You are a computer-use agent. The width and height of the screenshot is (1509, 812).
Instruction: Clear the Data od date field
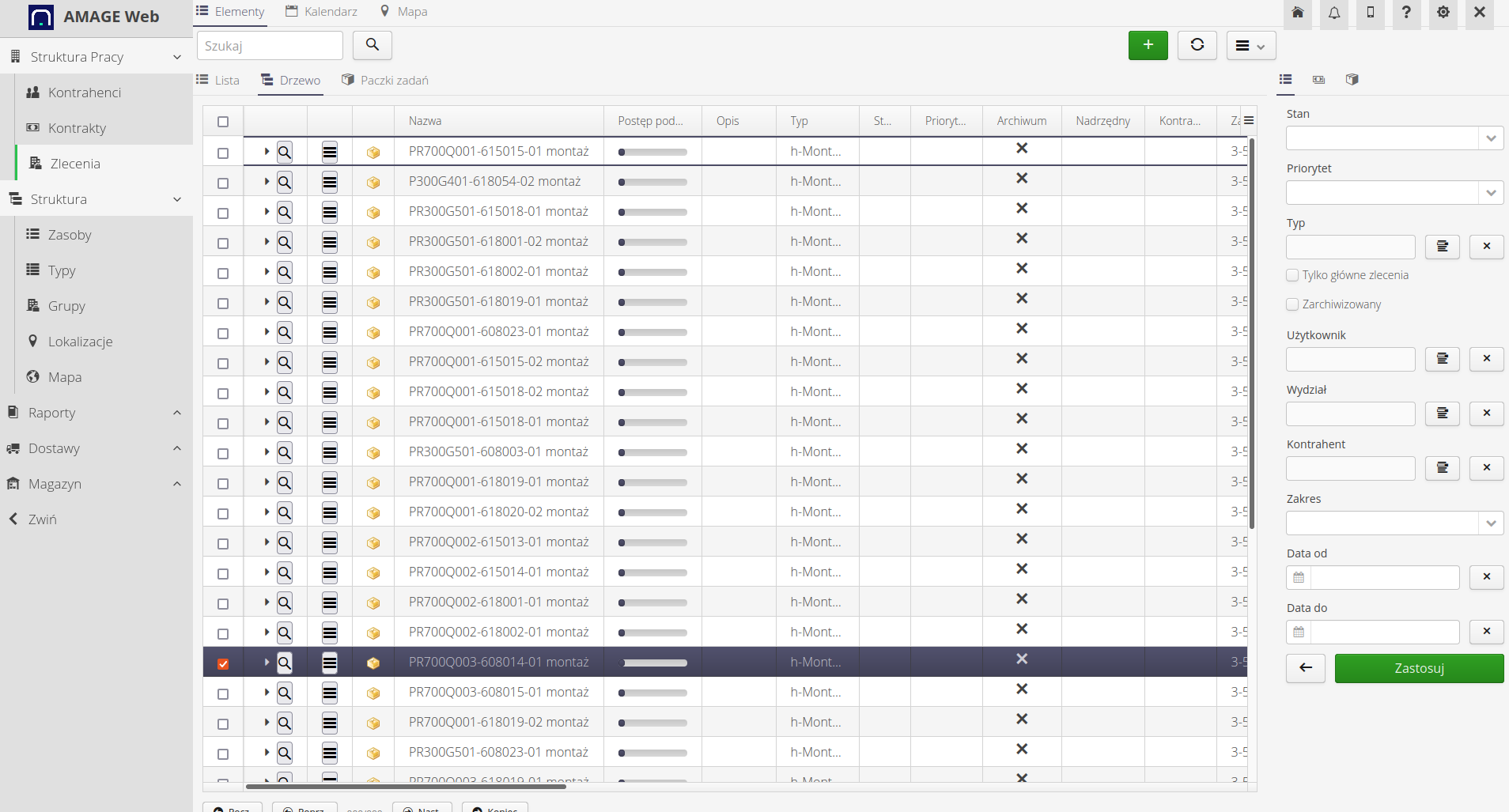tap(1486, 577)
